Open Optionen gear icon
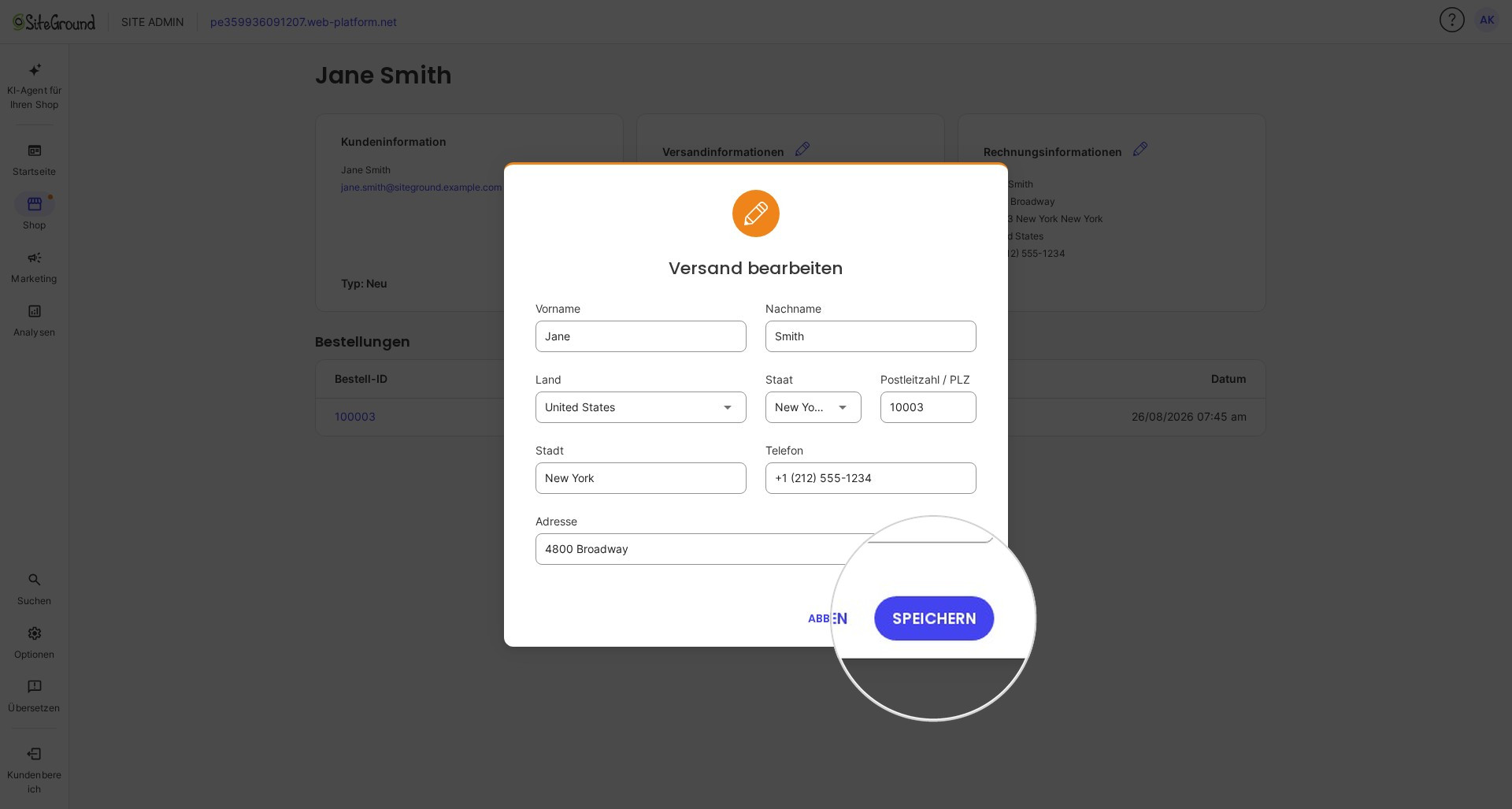 point(34,633)
